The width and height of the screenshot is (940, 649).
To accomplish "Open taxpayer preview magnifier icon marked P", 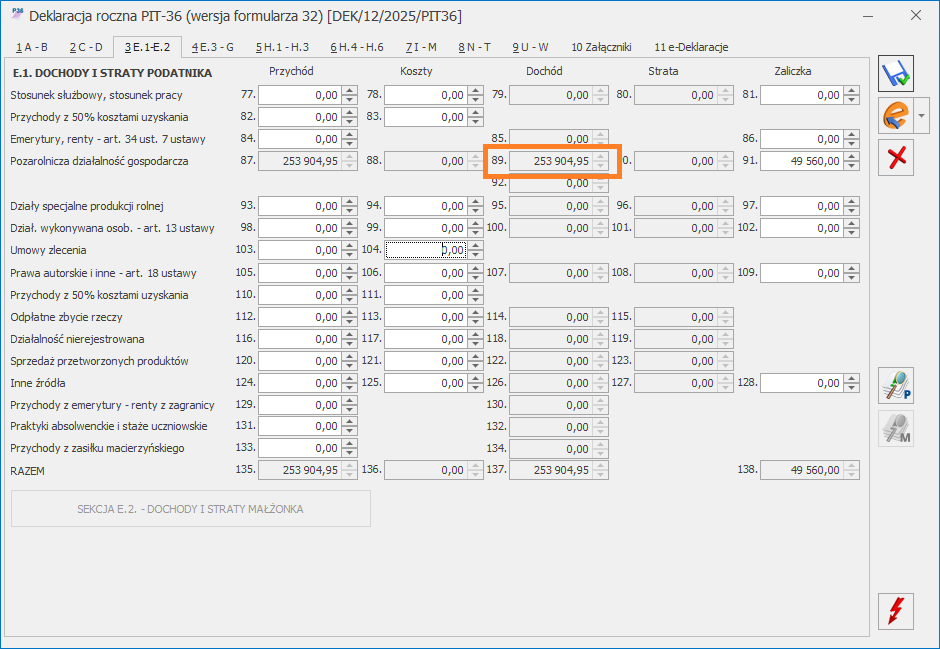I will point(896,385).
